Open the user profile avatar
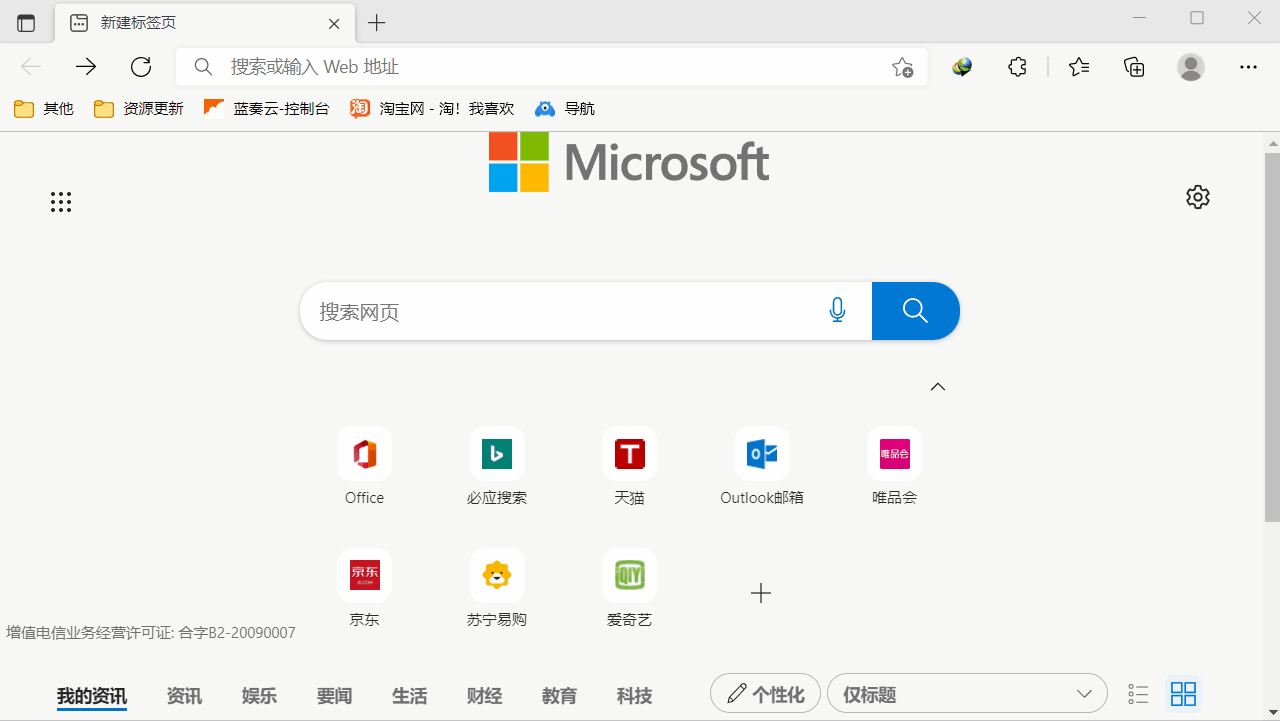 [1190, 67]
